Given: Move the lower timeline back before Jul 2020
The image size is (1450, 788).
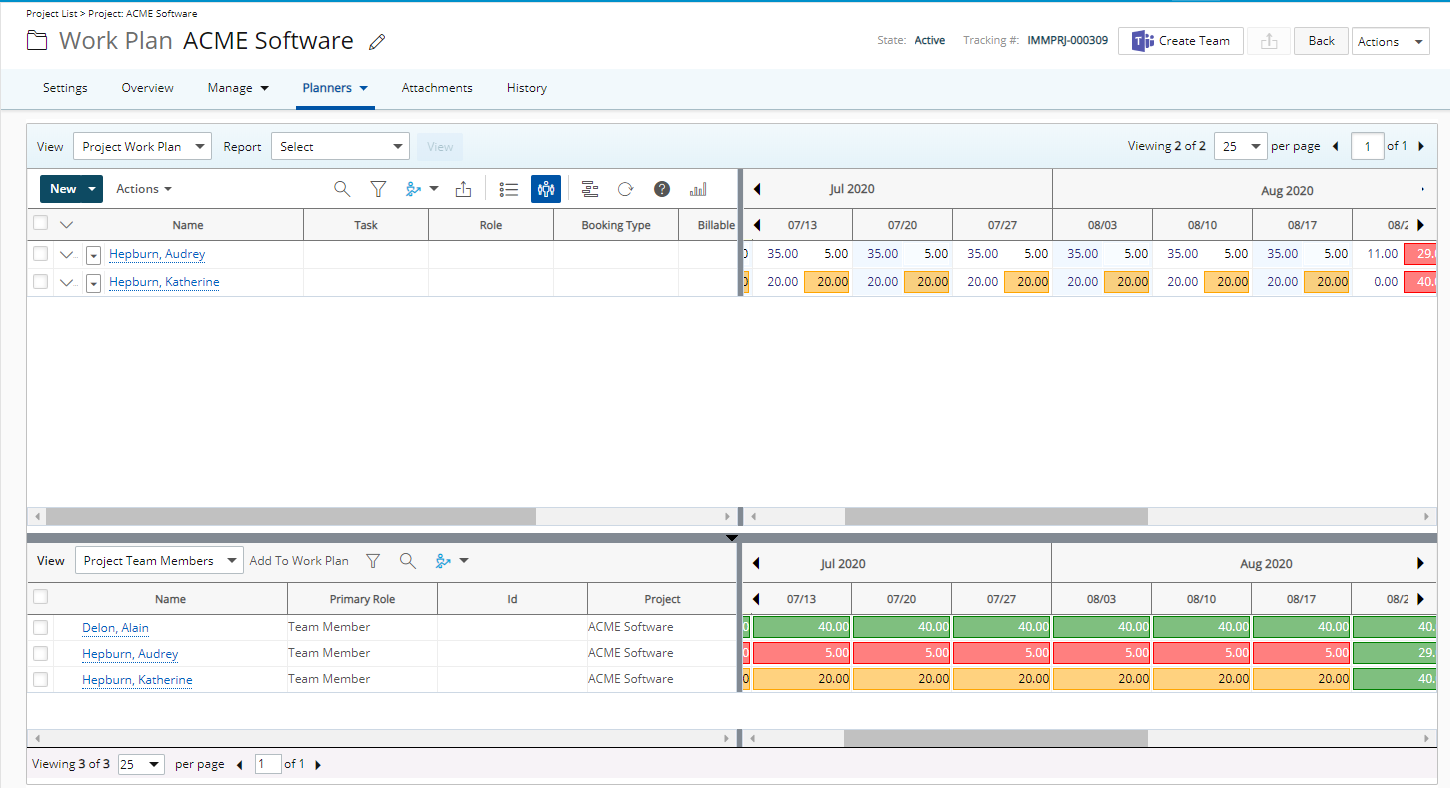Looking at the screenshot, I should 757,563.
